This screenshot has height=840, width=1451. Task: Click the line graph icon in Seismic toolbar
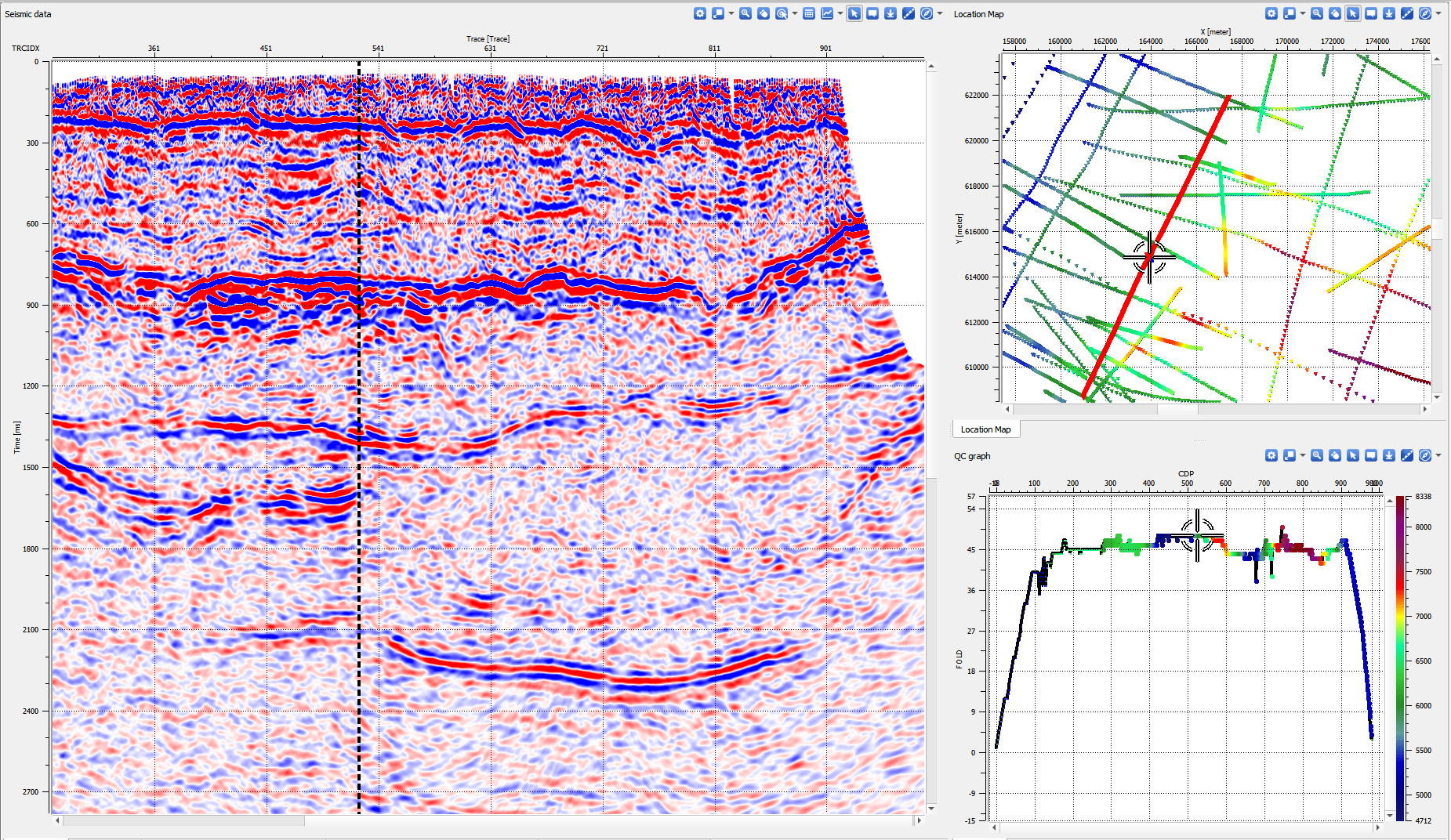(827, 13)
